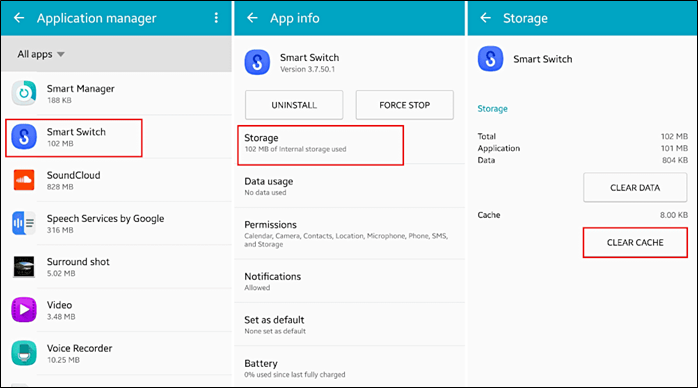Click the CLEAR CACHE button
698x388 pixels.
(635, 242)
